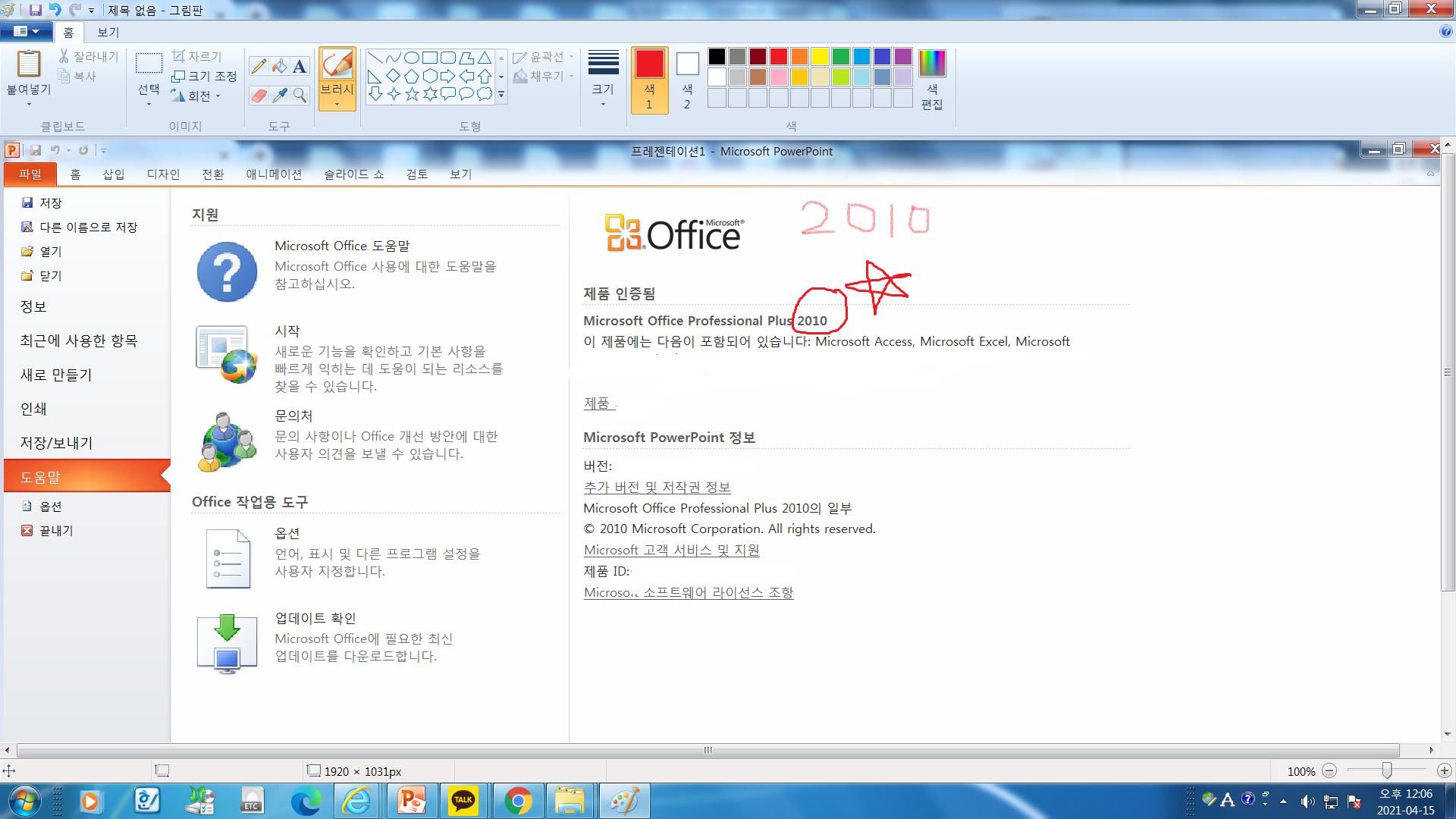Screen dimensions: 1456x819
Task: Expand the shapes gallery more arrow
Action: click(501, 95)
